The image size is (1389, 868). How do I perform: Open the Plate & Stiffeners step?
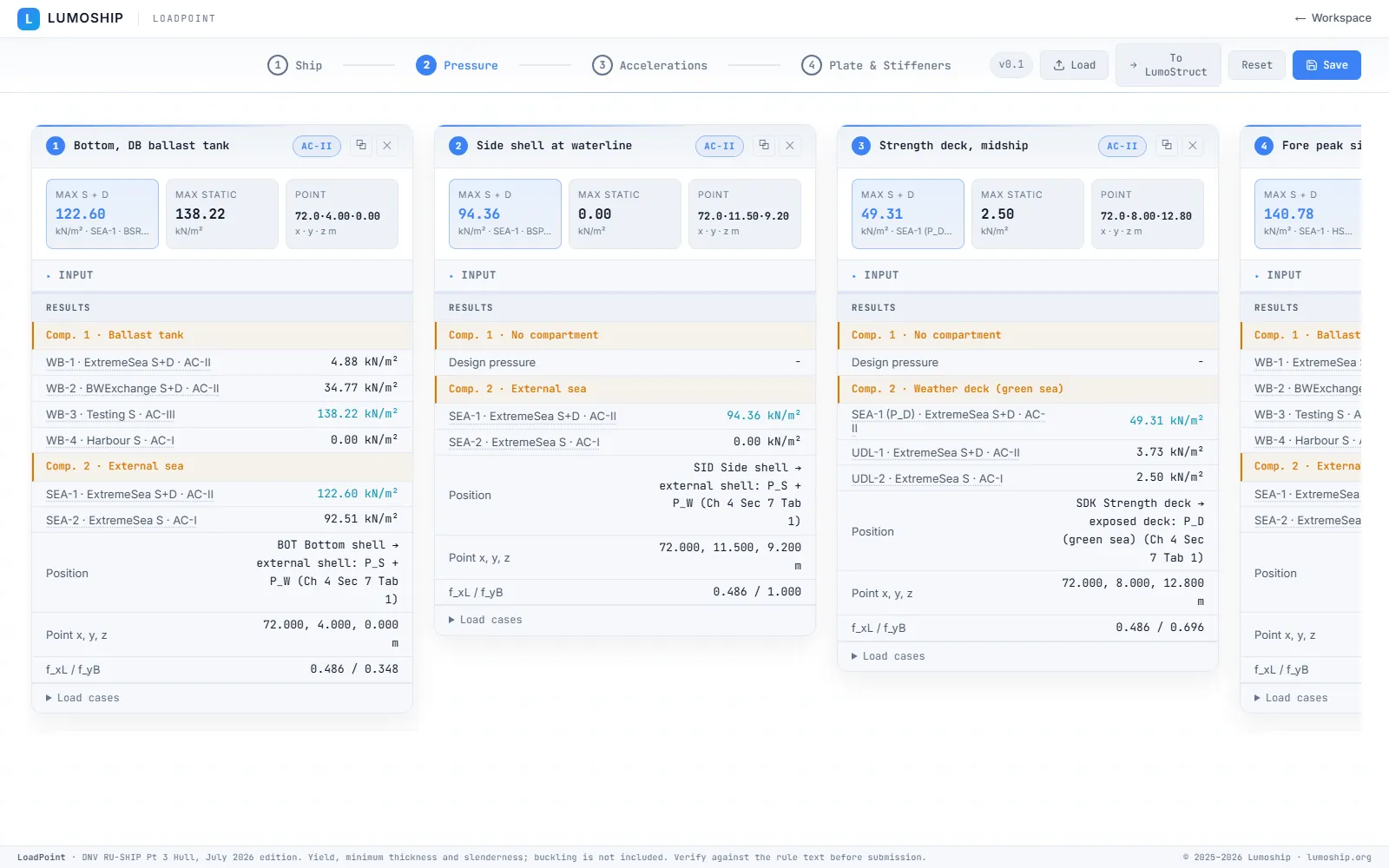click(x=876, y=65)
